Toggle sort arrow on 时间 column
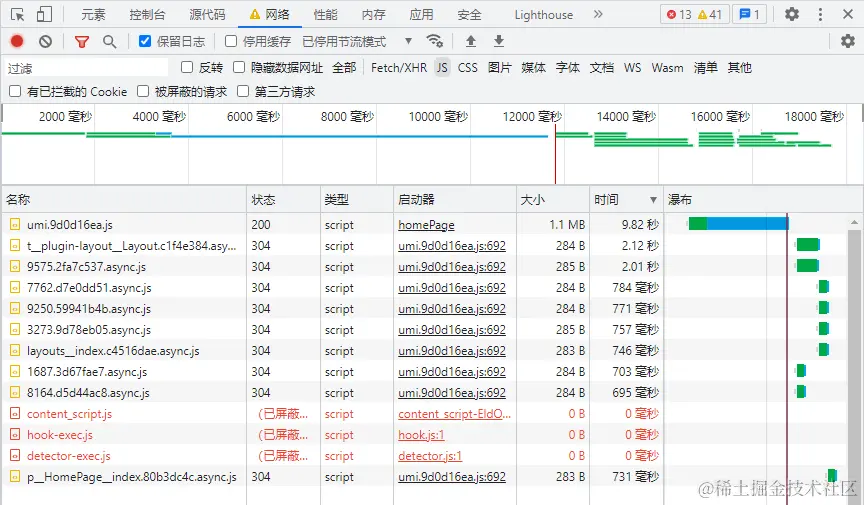The image size is (864, 505). [x=653, y=200]
